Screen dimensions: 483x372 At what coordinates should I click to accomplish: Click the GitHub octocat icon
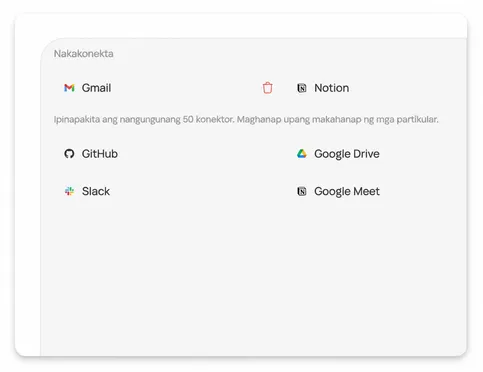69,154
